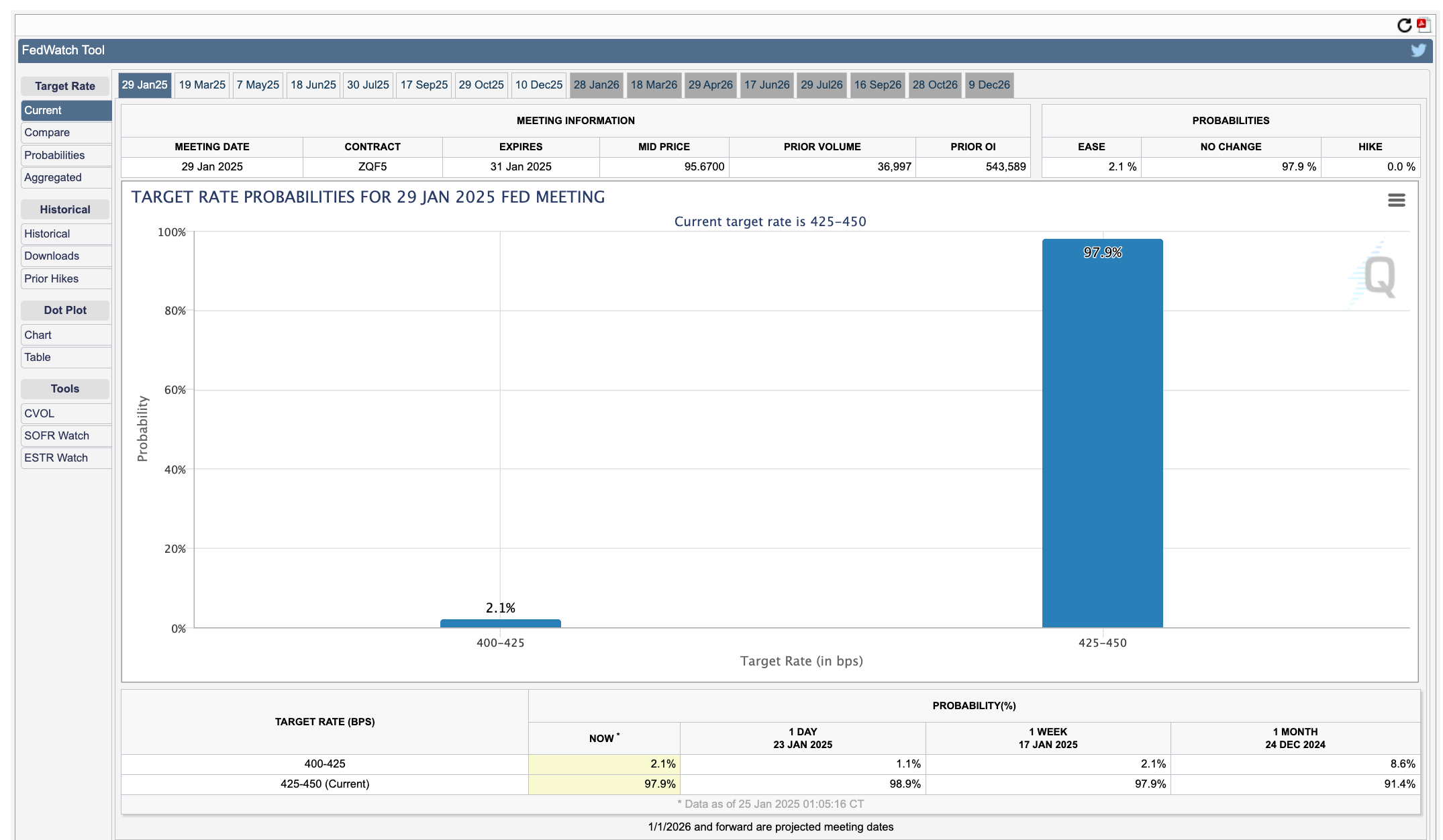Click the 2.1% bar for 400-425

pos(501,624)
